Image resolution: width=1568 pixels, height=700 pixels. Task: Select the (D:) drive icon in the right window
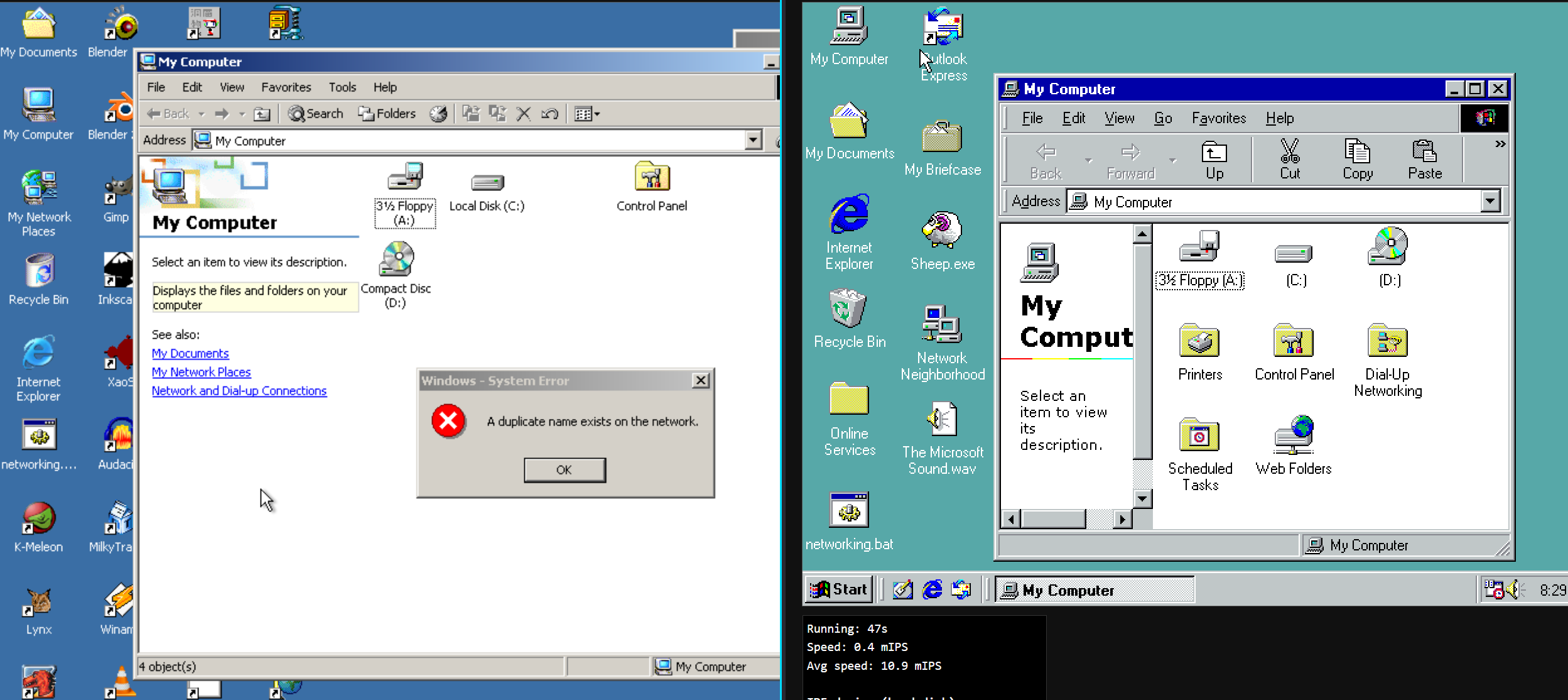pos(1389,258)
